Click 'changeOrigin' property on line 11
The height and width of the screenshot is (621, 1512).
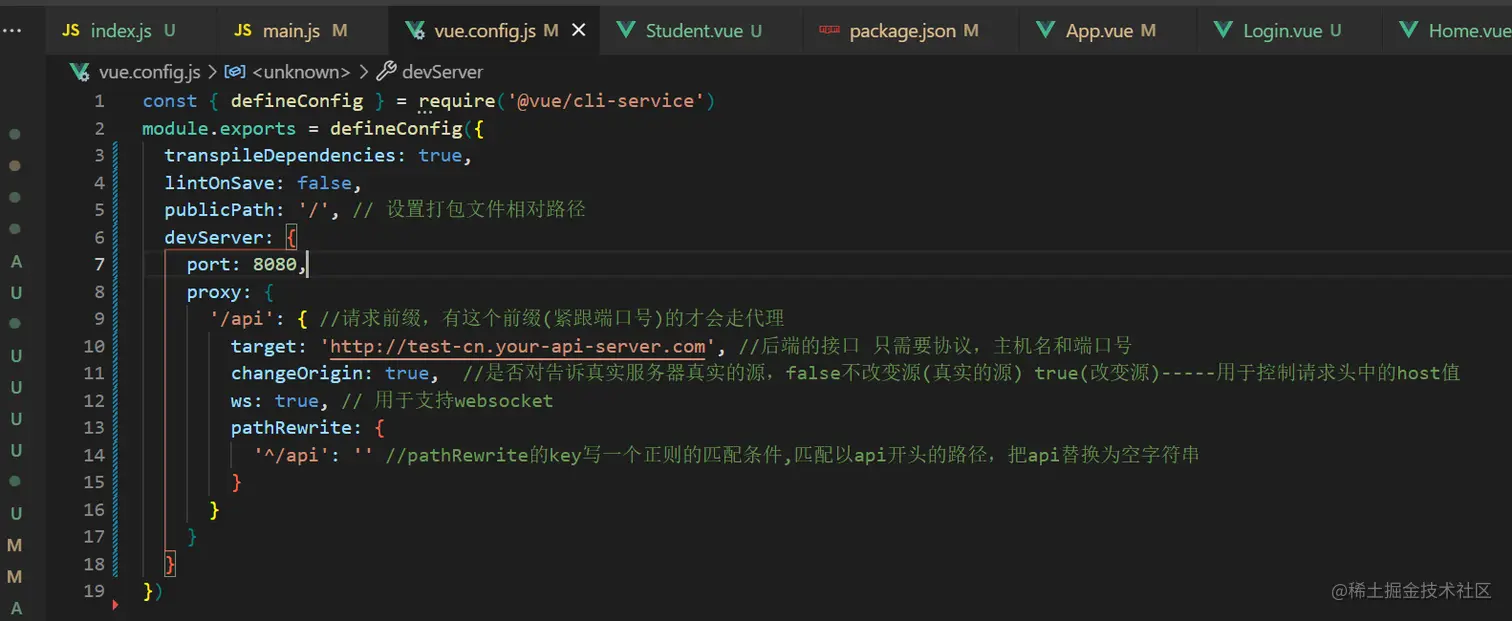tap(297, 374)
